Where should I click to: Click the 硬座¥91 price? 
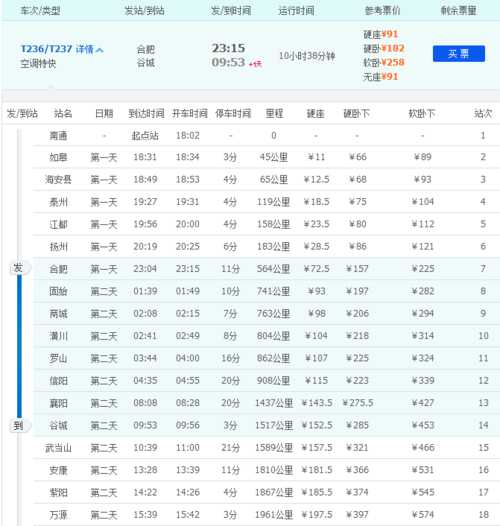click(381, 34)
